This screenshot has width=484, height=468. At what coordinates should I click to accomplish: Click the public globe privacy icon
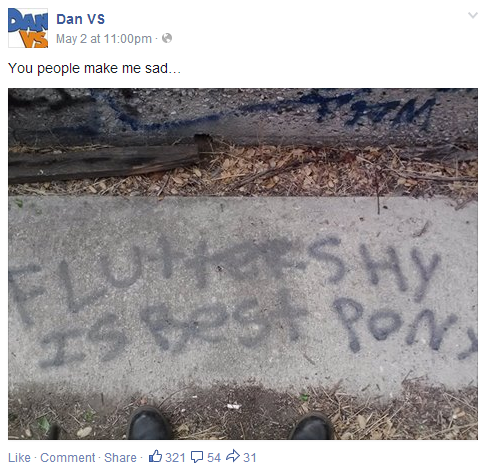point(167,38)
